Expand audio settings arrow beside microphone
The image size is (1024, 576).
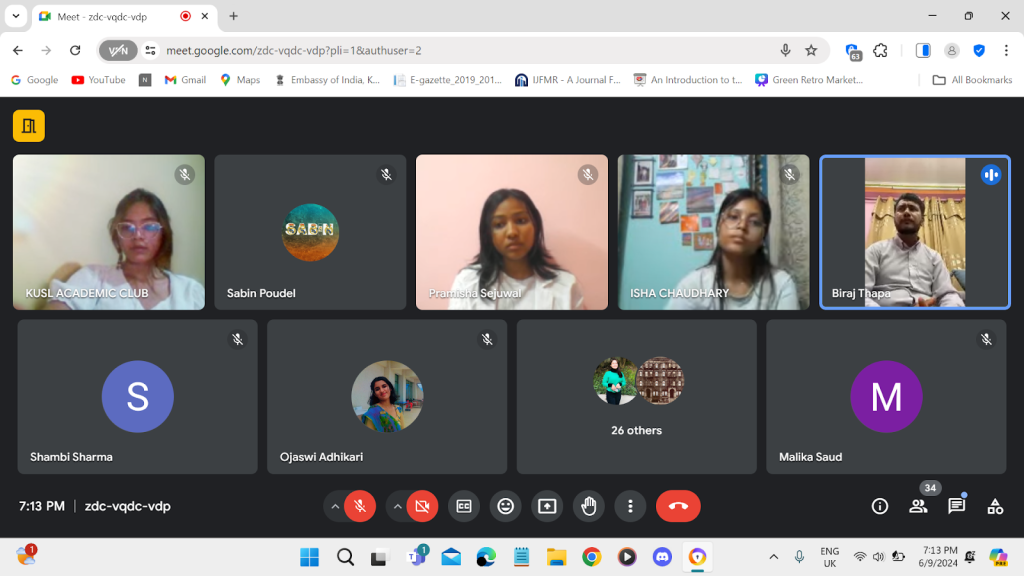tap(335, 506)
